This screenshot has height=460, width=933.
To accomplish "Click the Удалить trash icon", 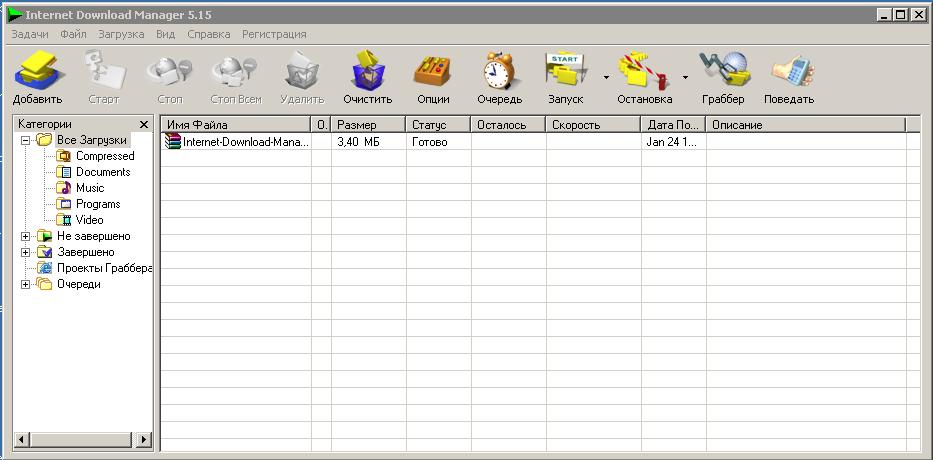I will (x=302, y=70).
